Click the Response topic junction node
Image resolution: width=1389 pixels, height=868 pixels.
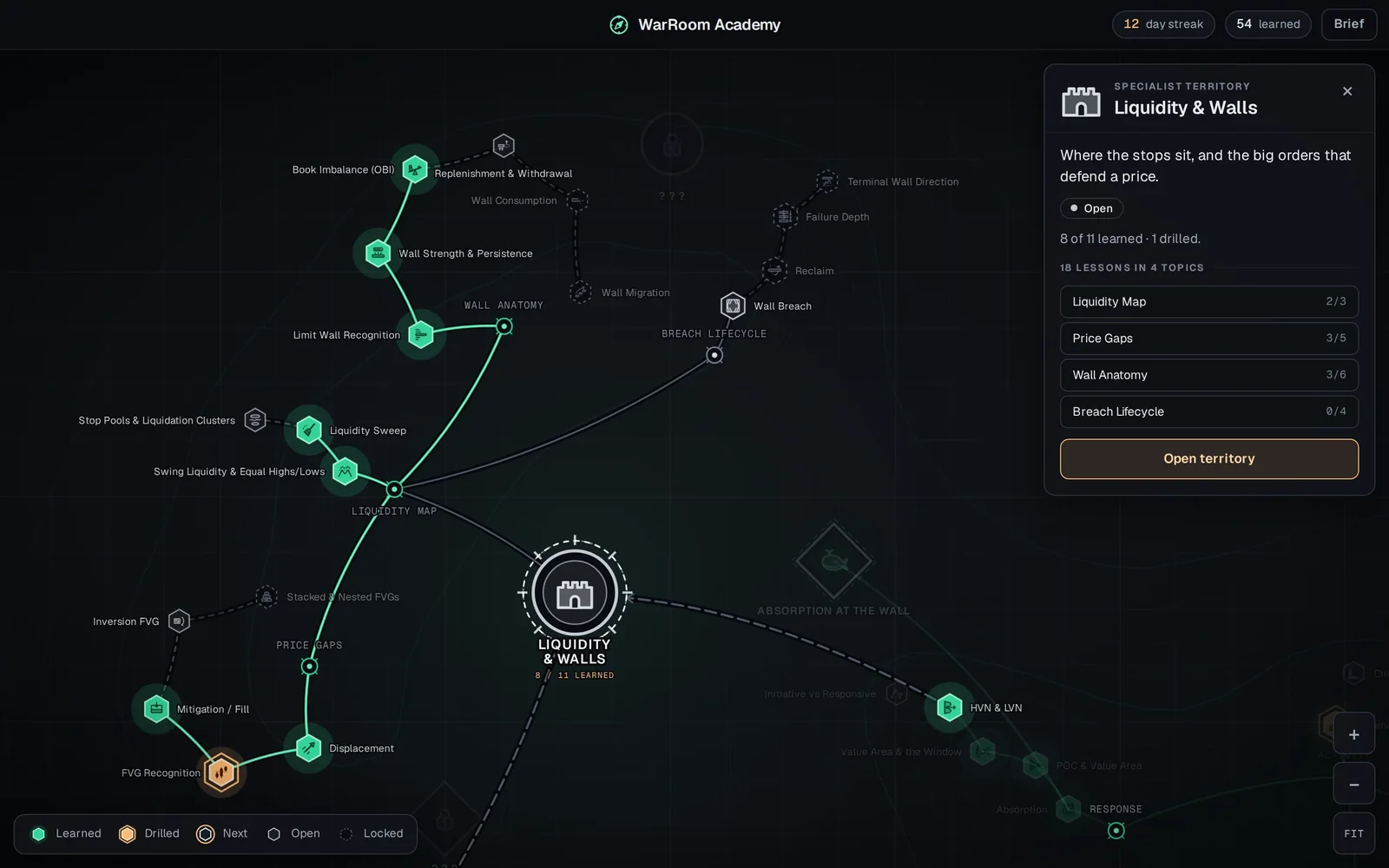[1116, 831]
